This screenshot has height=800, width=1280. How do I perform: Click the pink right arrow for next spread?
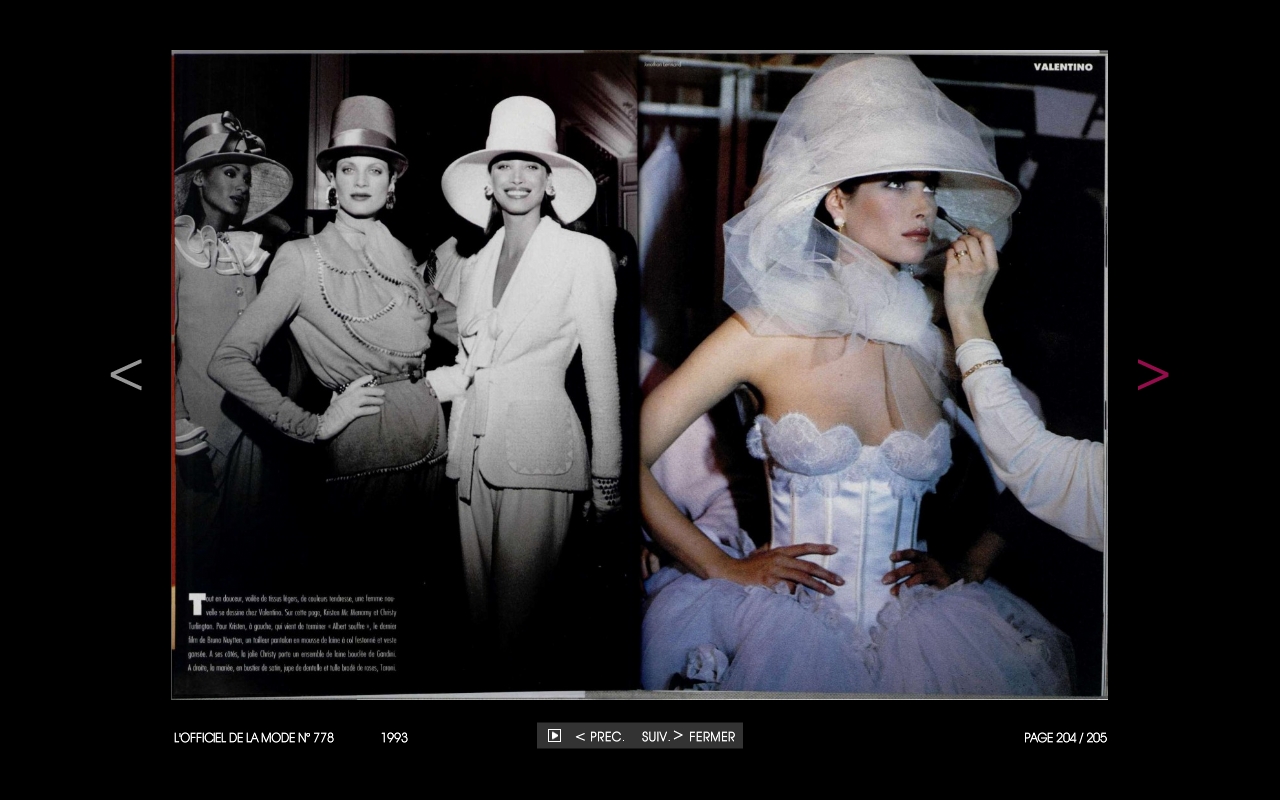click(1152, 374)
